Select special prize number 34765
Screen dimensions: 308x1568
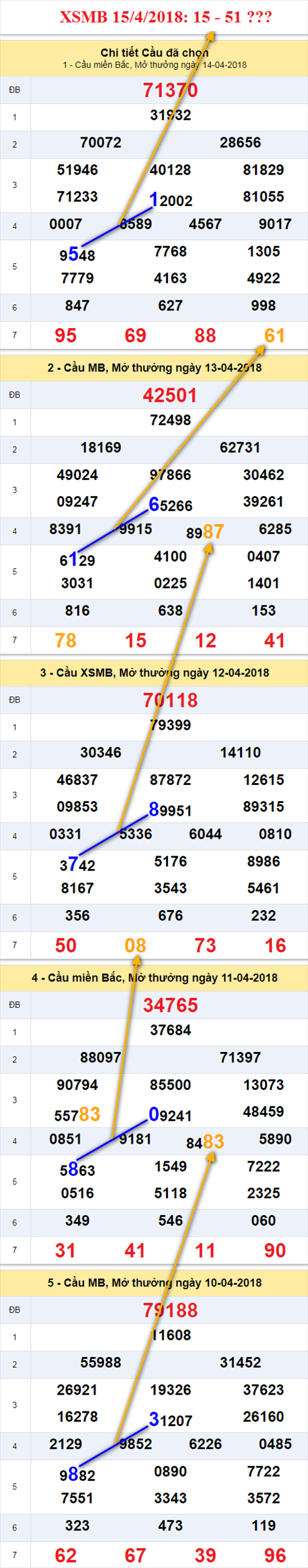tap(170, 1005)
